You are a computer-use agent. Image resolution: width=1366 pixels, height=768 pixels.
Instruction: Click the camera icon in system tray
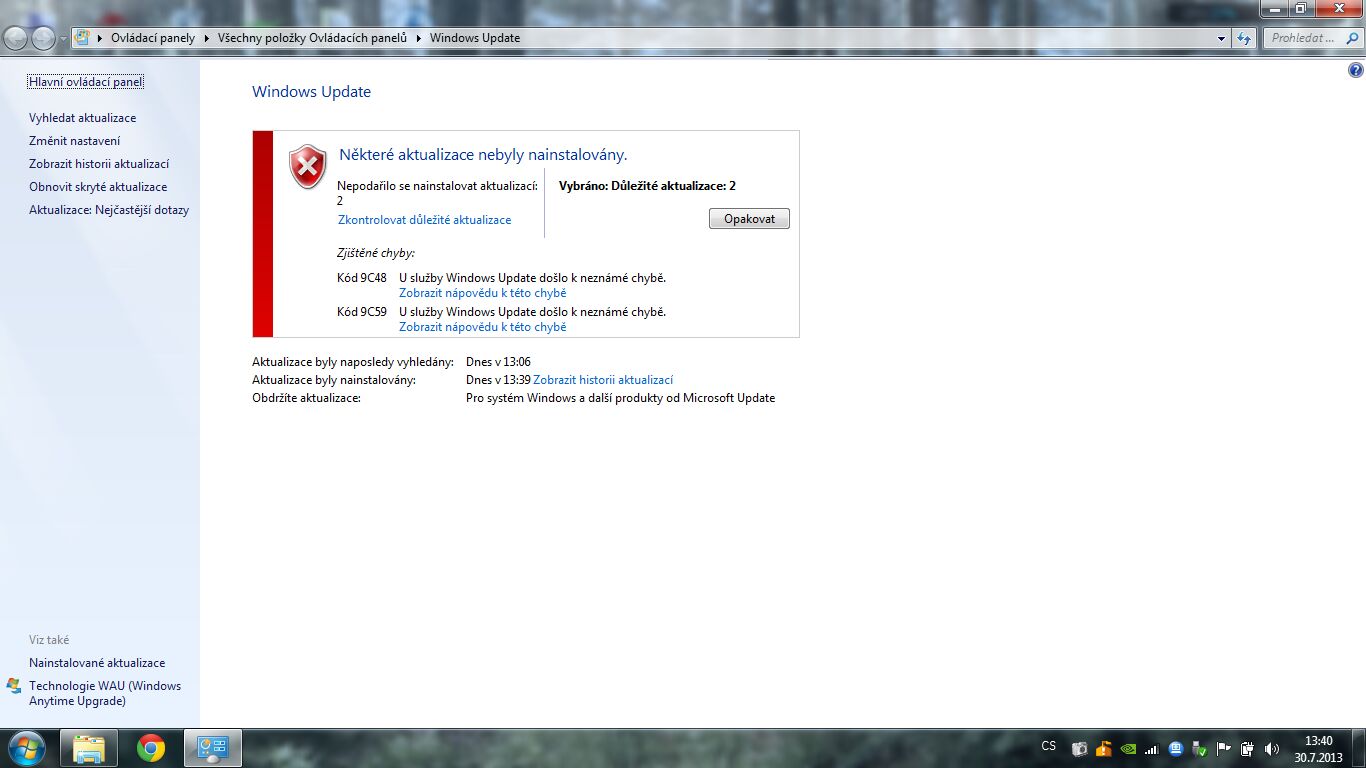click(1080, 748)
